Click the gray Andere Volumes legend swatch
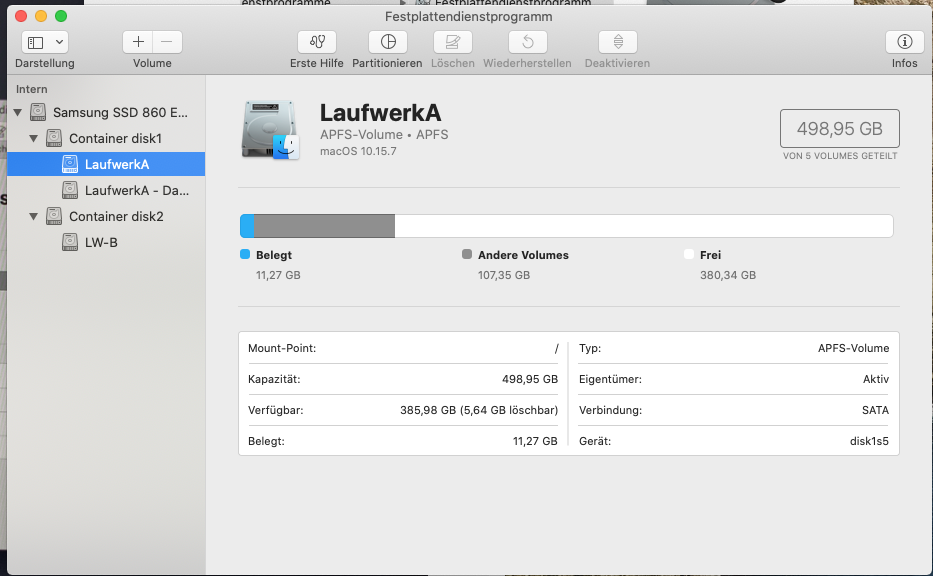 click(x=467, y=255)
